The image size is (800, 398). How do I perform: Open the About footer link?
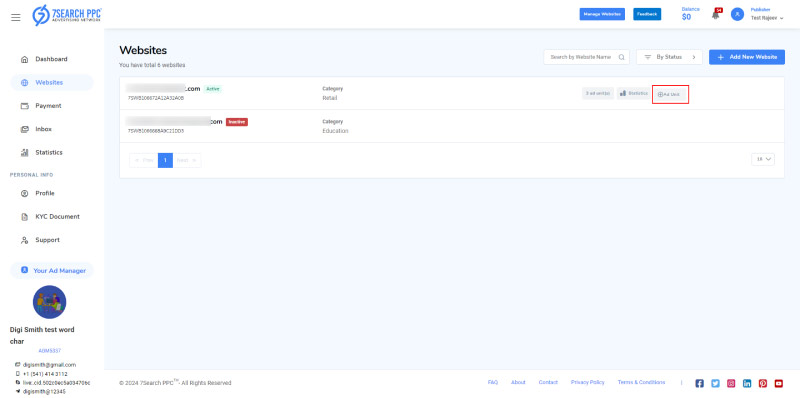pos(518,382)
